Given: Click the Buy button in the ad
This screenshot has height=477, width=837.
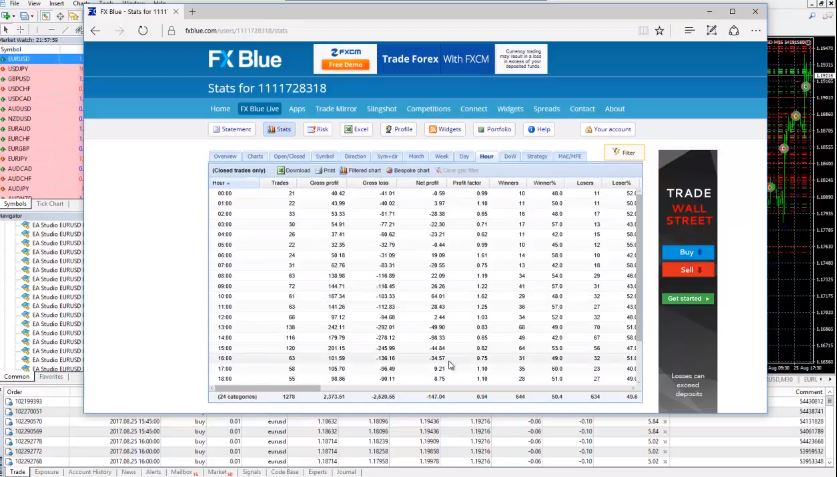Looking at the screenshot, I should (x=688, y=252).
